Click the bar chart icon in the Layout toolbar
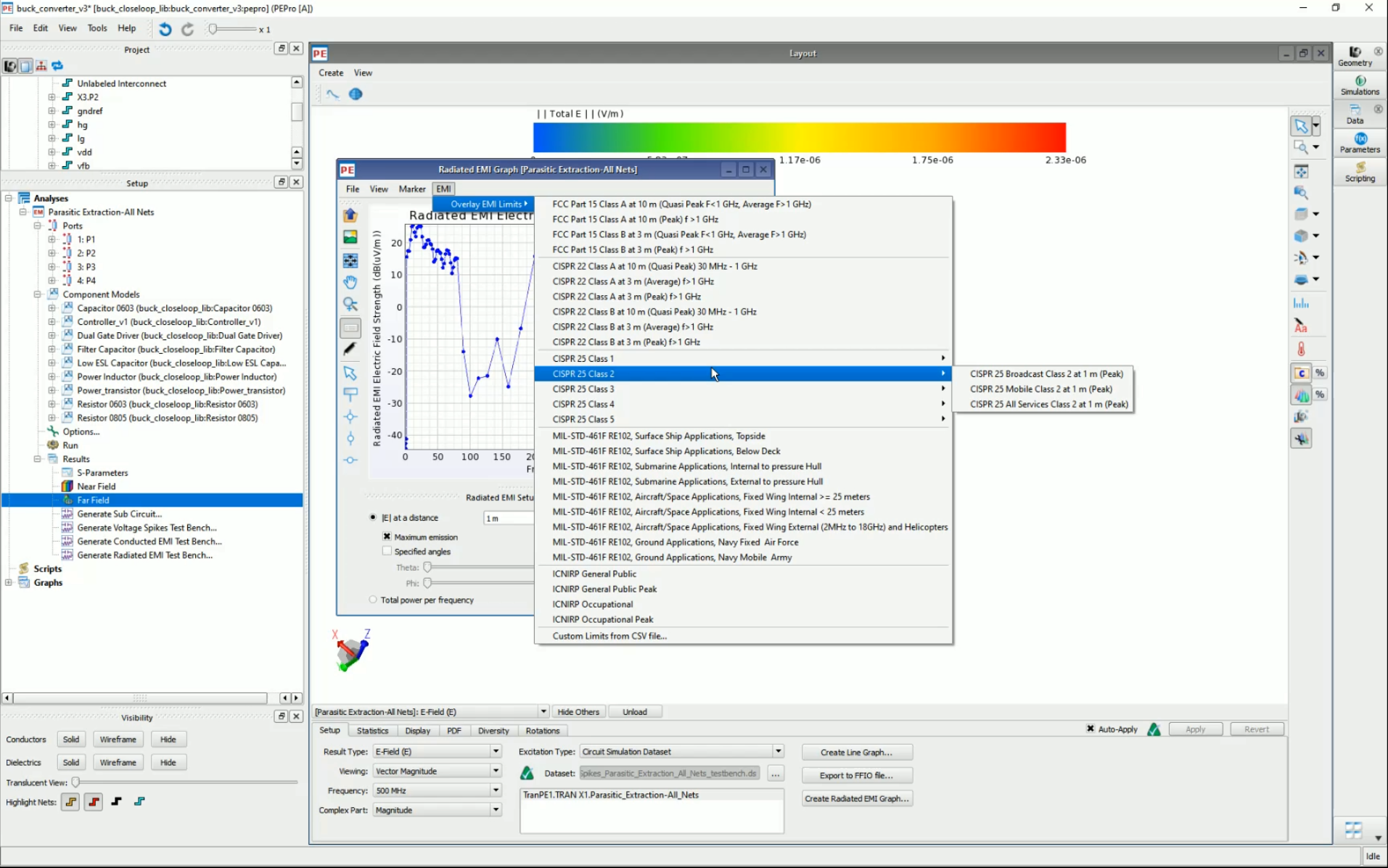Image resolution: width=1388 pixels, height=868 pixels. click(1302, 303)
